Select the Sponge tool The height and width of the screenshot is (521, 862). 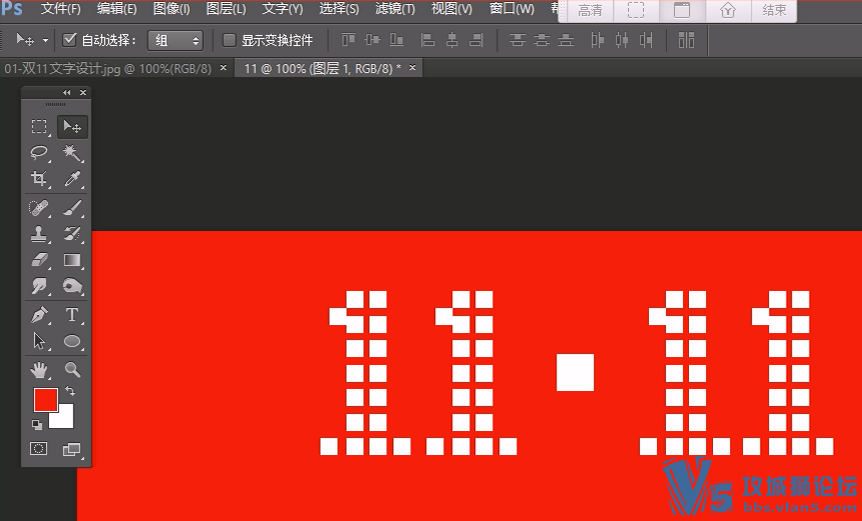pyautogui.click(x=72, y=286)
